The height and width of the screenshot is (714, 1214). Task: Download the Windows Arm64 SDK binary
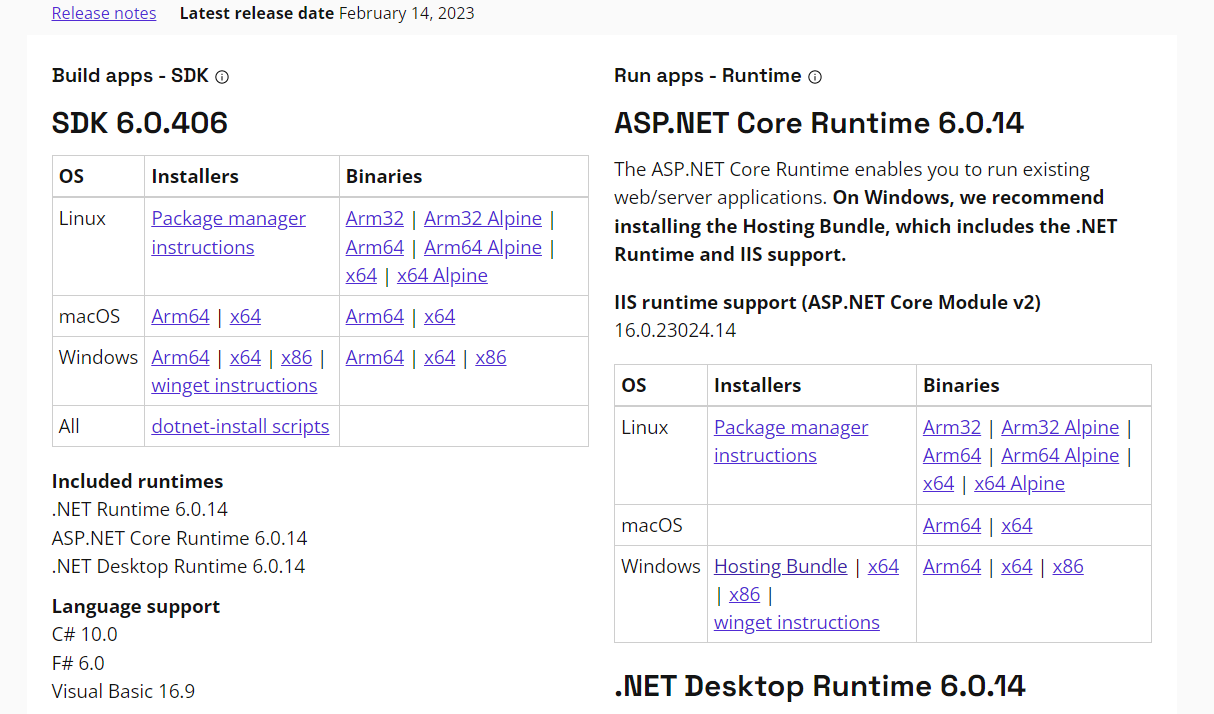point(375,356)
